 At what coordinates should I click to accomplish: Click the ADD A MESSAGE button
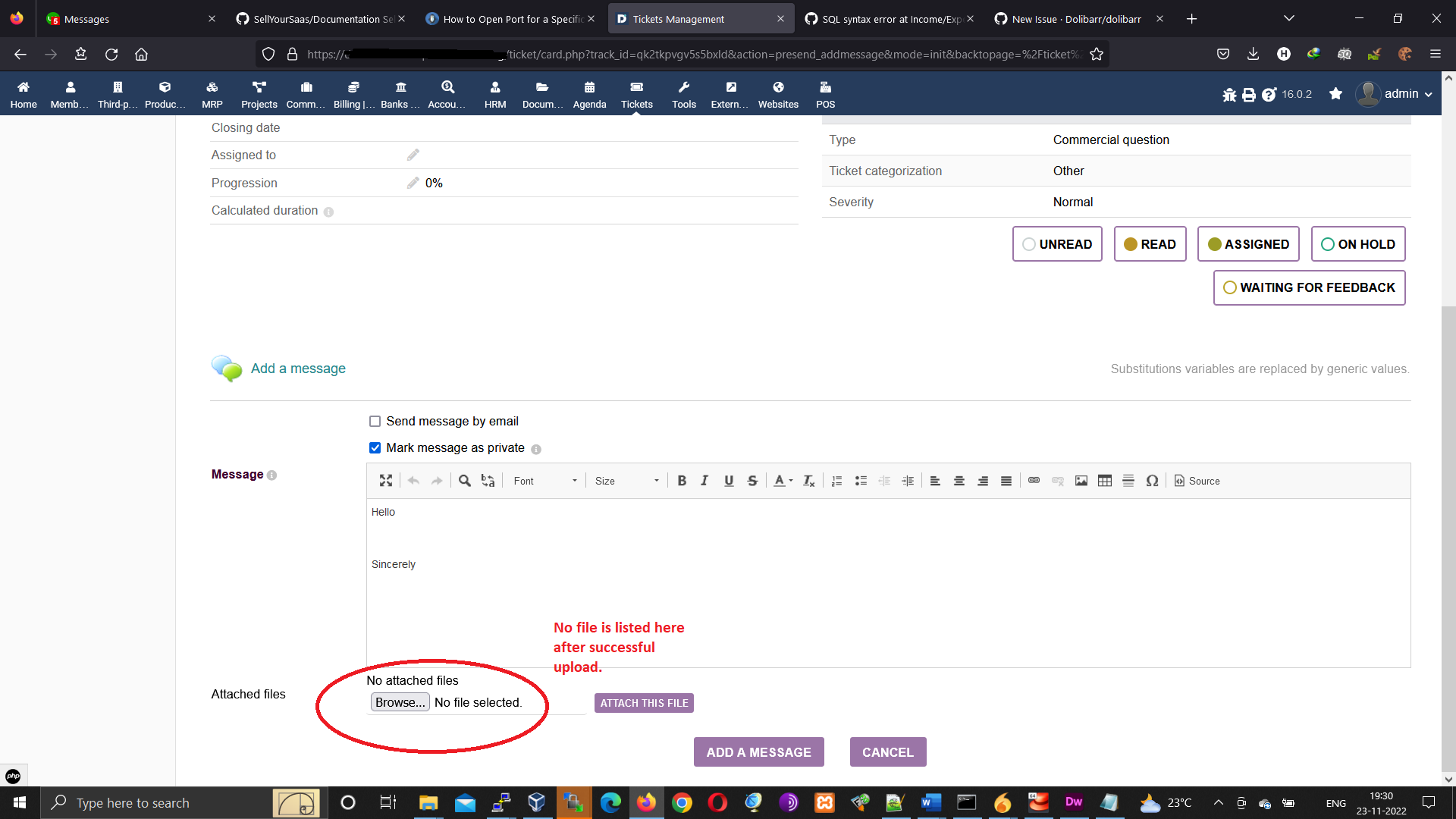[758, 752]
